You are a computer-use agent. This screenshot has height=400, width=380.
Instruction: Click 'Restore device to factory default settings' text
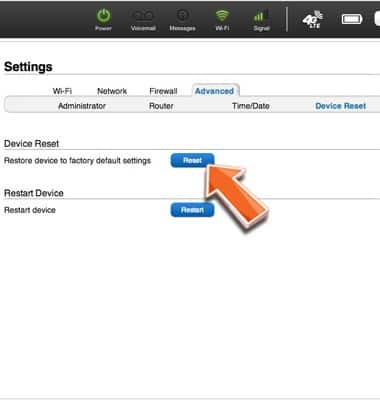click(x=77, y=161)
